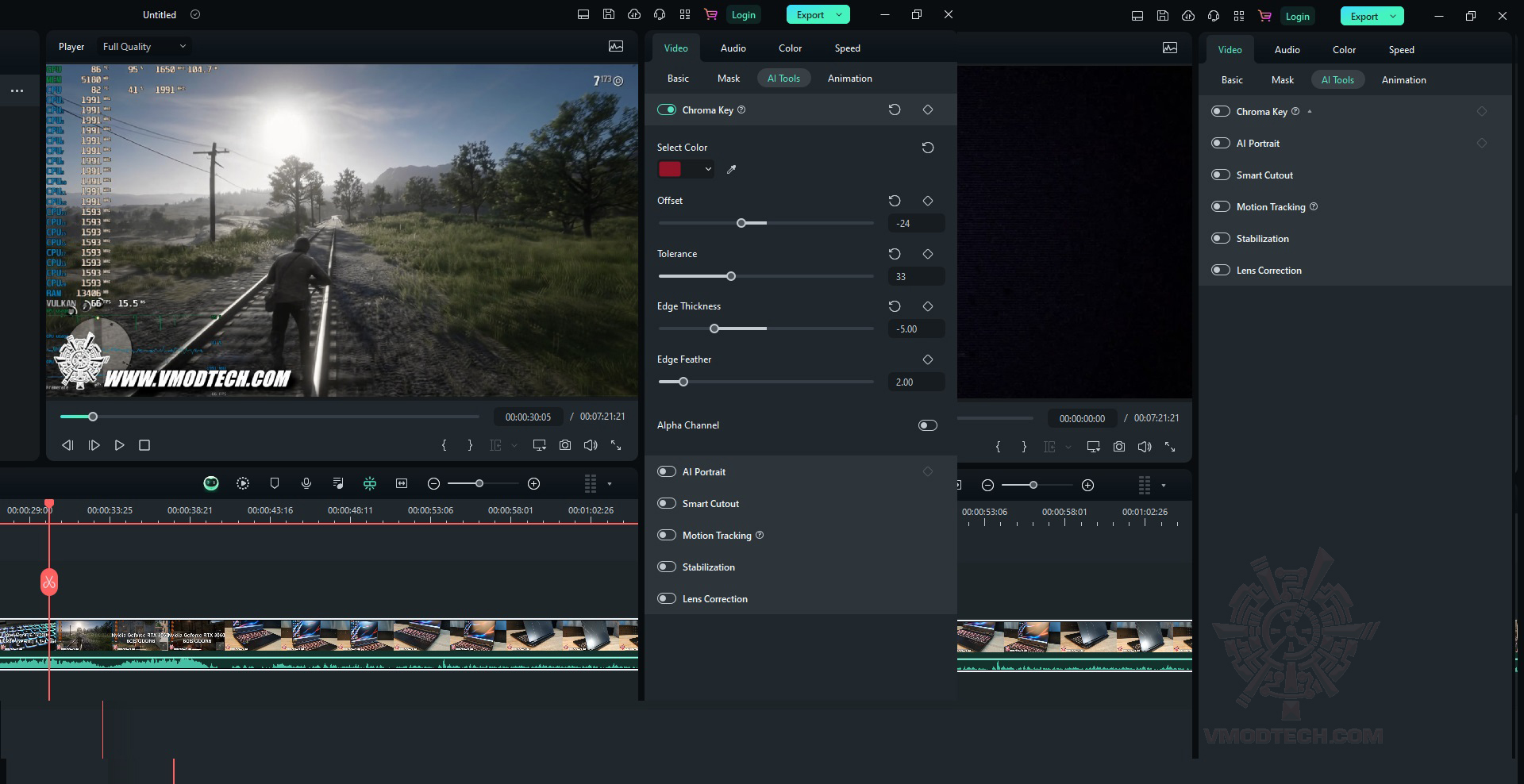This screenshot has height=784, width=1524.
Task: Click the zoom-to-fit timeline icon
Action: [x=402, y=483]
